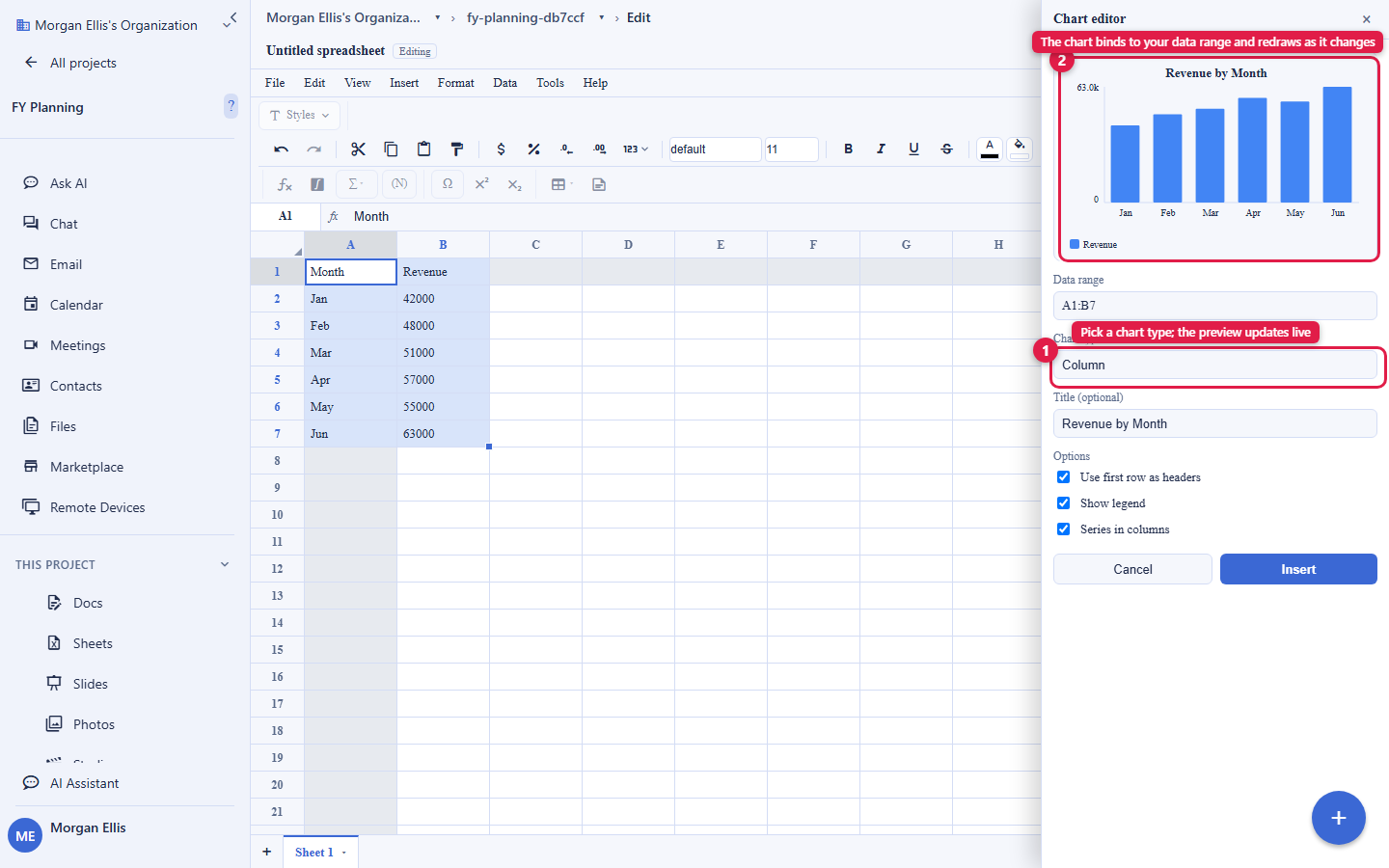
Task: Open Sheet 1 tab options arrow
Action: 343,853
